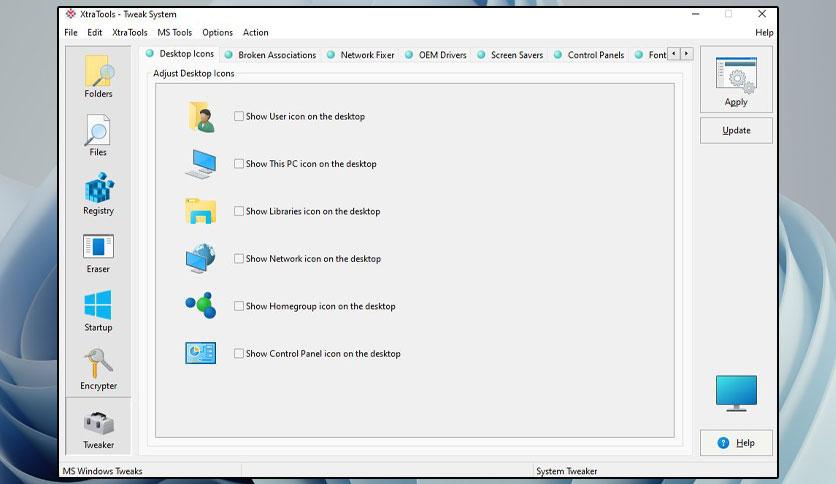Screen dimensions: 836x484
Task: Open the Action menu
Action: click(x=255, y=33)
